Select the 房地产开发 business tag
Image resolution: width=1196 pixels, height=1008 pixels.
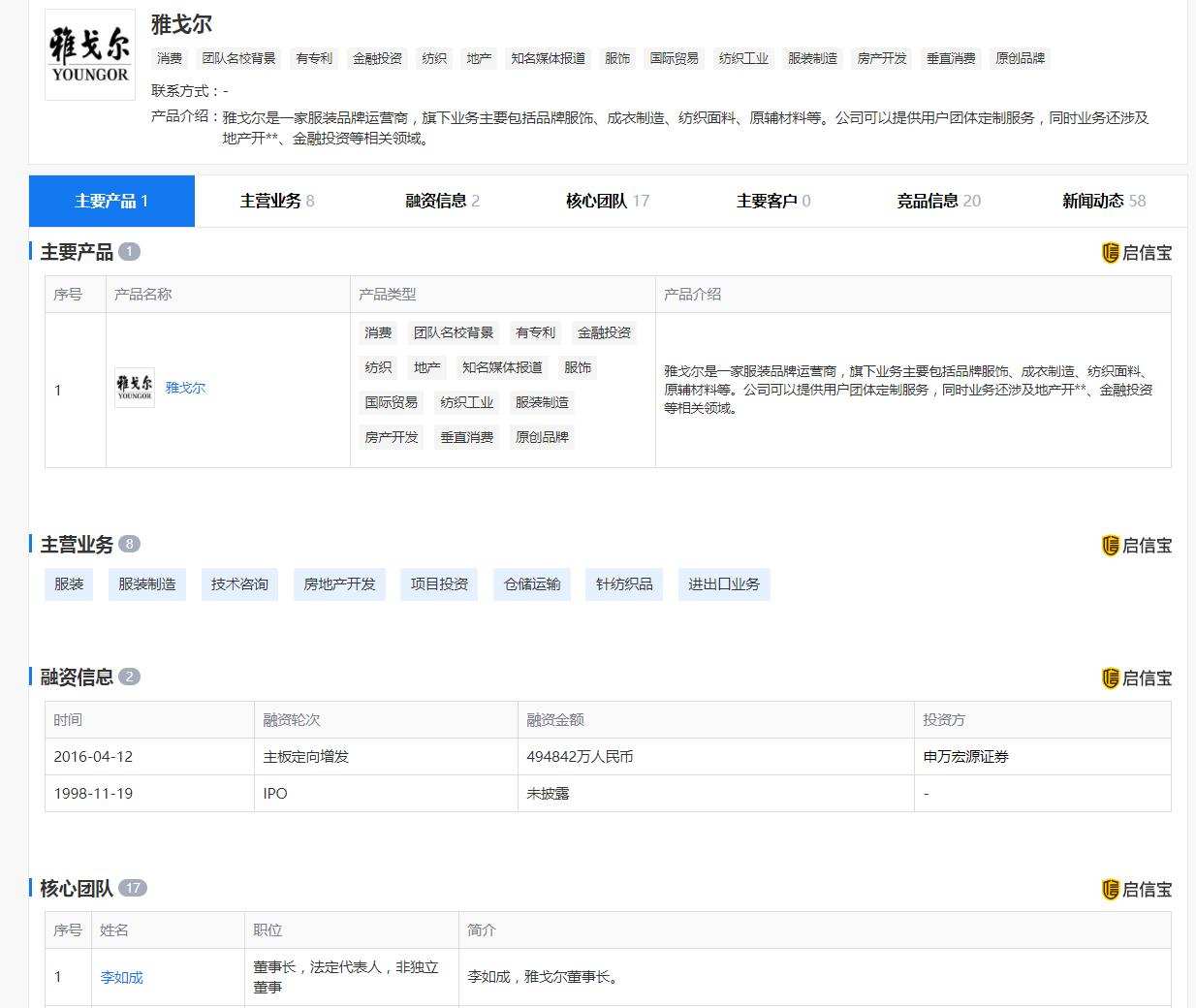click(339, 584)
